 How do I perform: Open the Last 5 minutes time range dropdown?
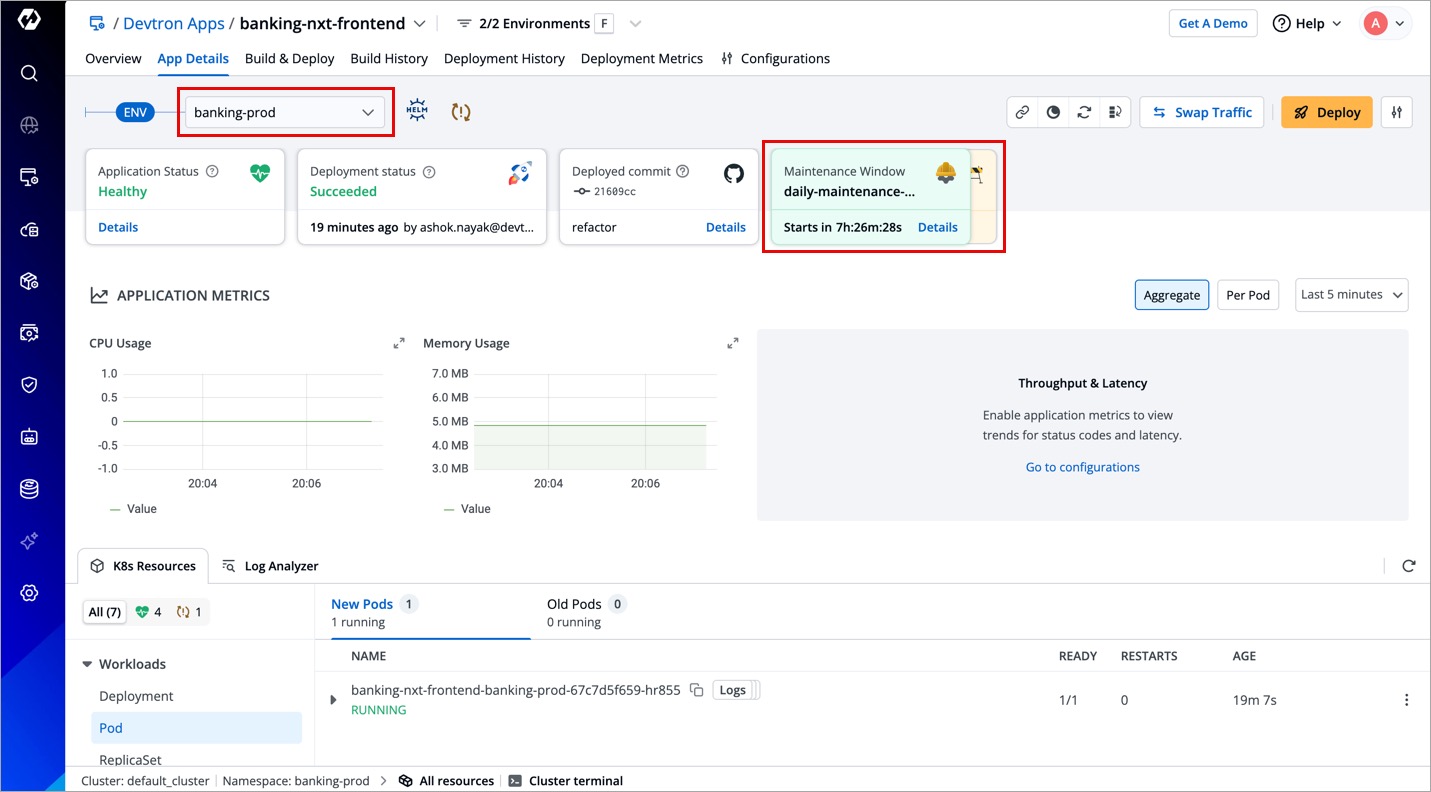(1351, 295)
